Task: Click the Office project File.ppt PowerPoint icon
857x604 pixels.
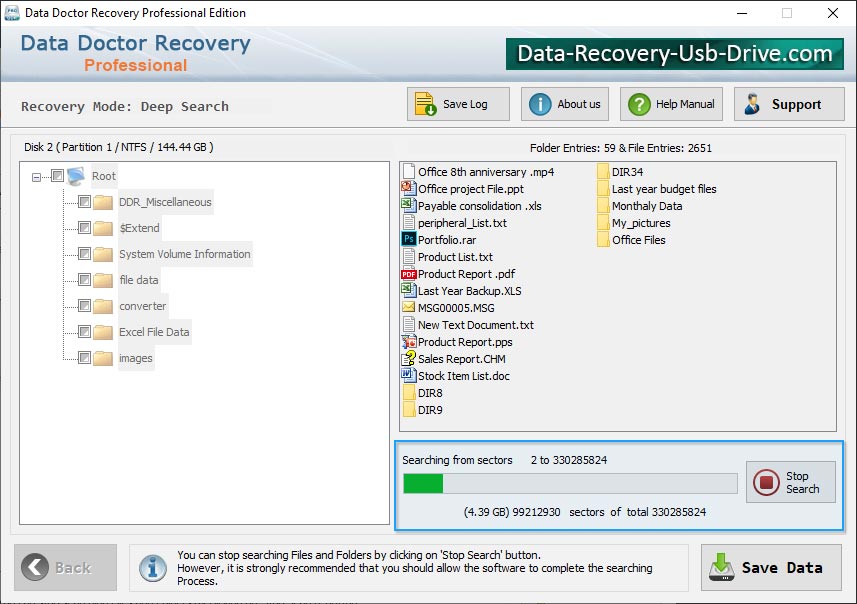Action: coord(409,189)
